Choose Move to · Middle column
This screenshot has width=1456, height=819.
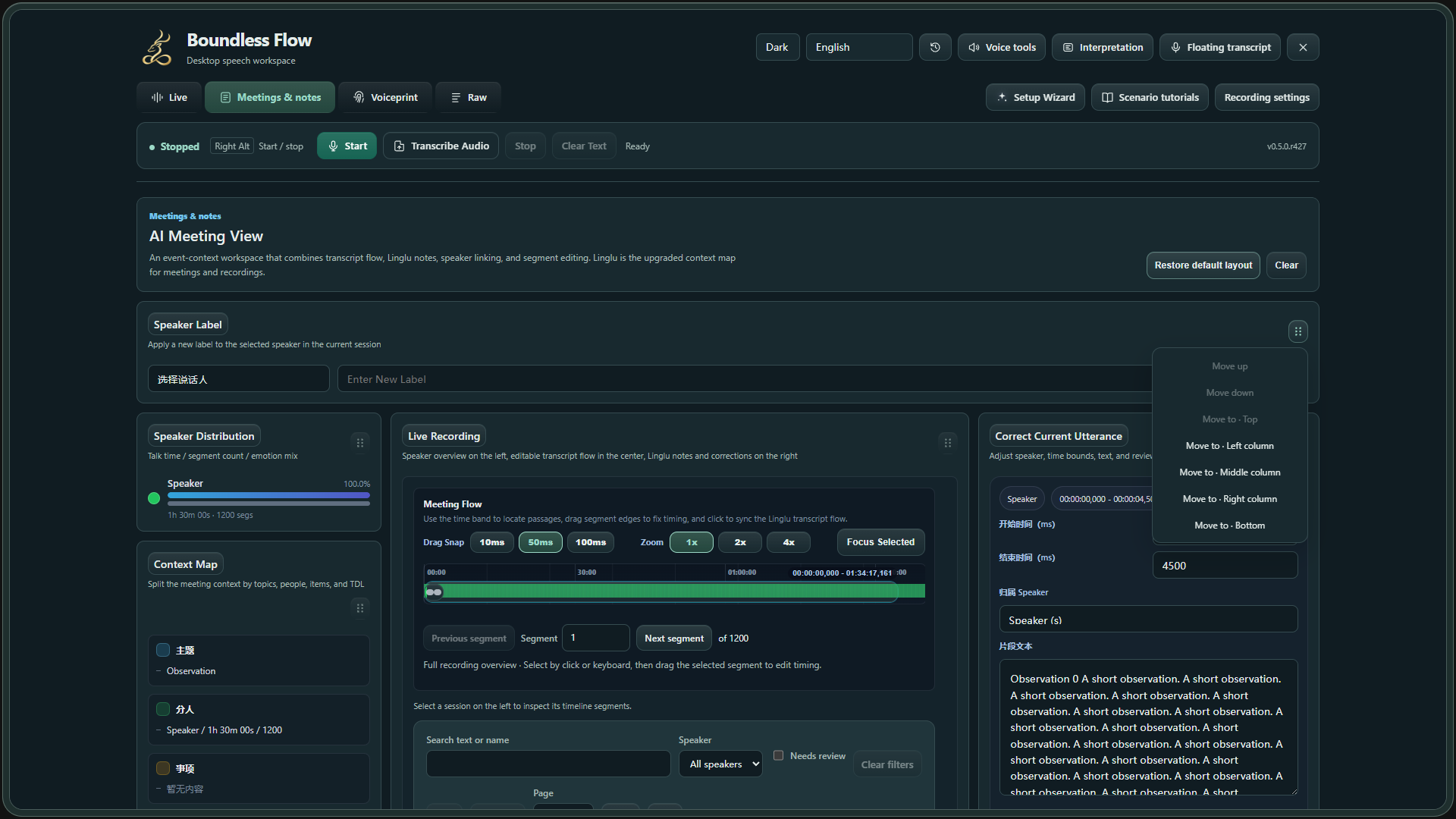tap(1229, 472)
